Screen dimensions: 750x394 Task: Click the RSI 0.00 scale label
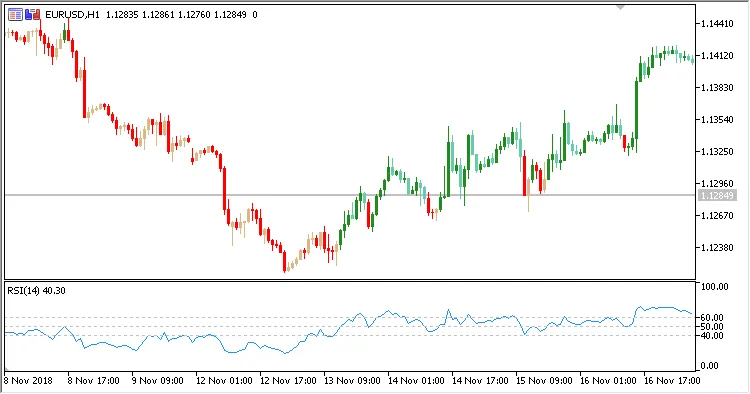pyautogui.click(x=710, y=366)
